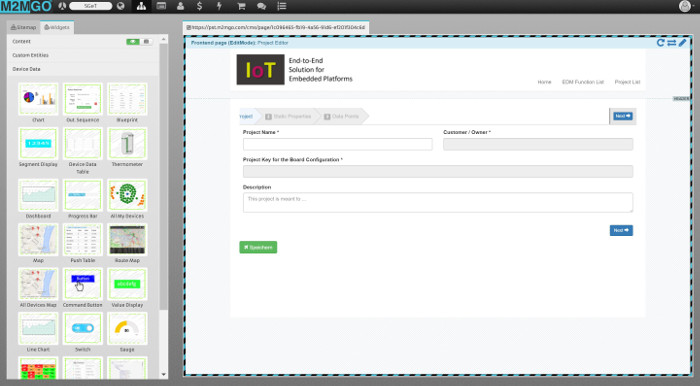Open the shopping cart icon
The width and height of the screenshot is (700, 386).
pyautogui.click(x=241, y=6)
